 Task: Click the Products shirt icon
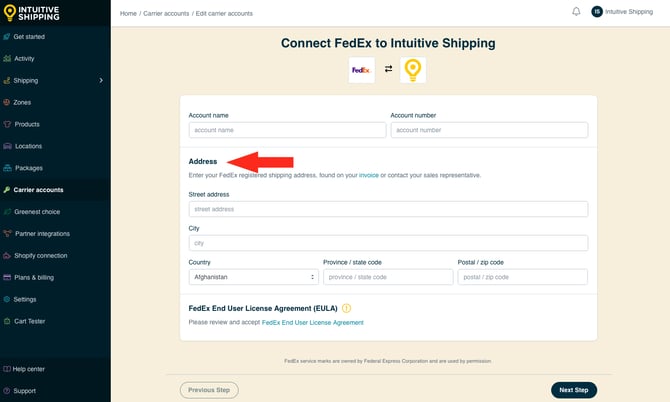click(7, 124)
